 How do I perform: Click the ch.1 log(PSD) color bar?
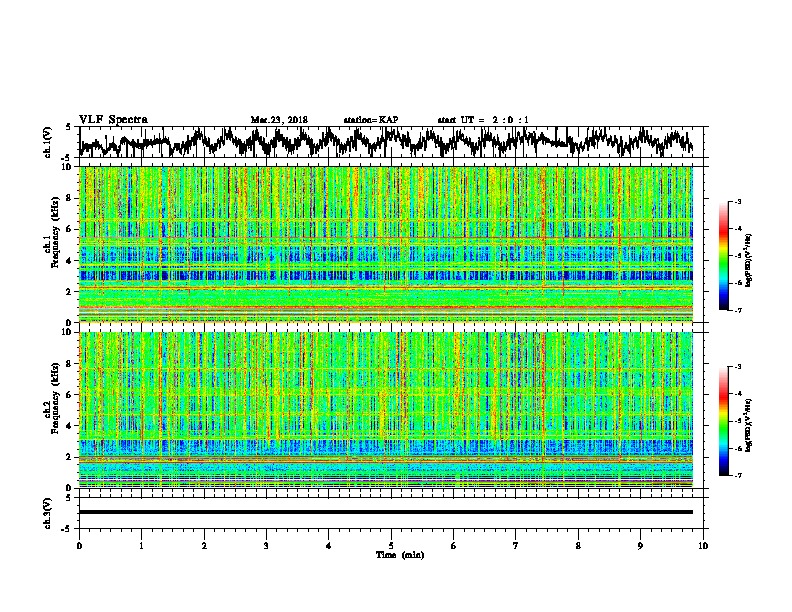tap(724, 256)
